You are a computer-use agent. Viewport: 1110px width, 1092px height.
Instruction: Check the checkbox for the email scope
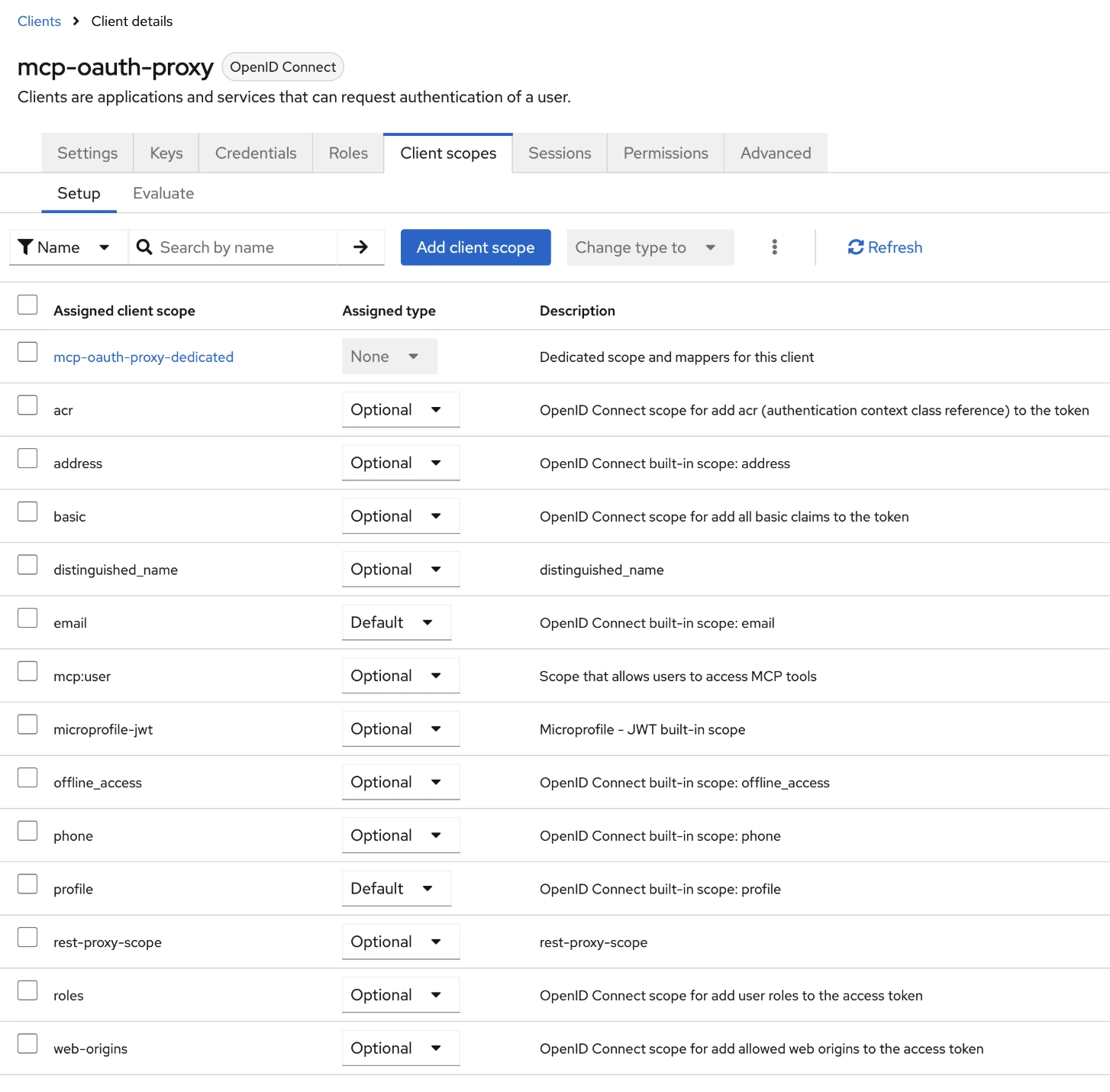pyautogui.click(x=27, y=617)
